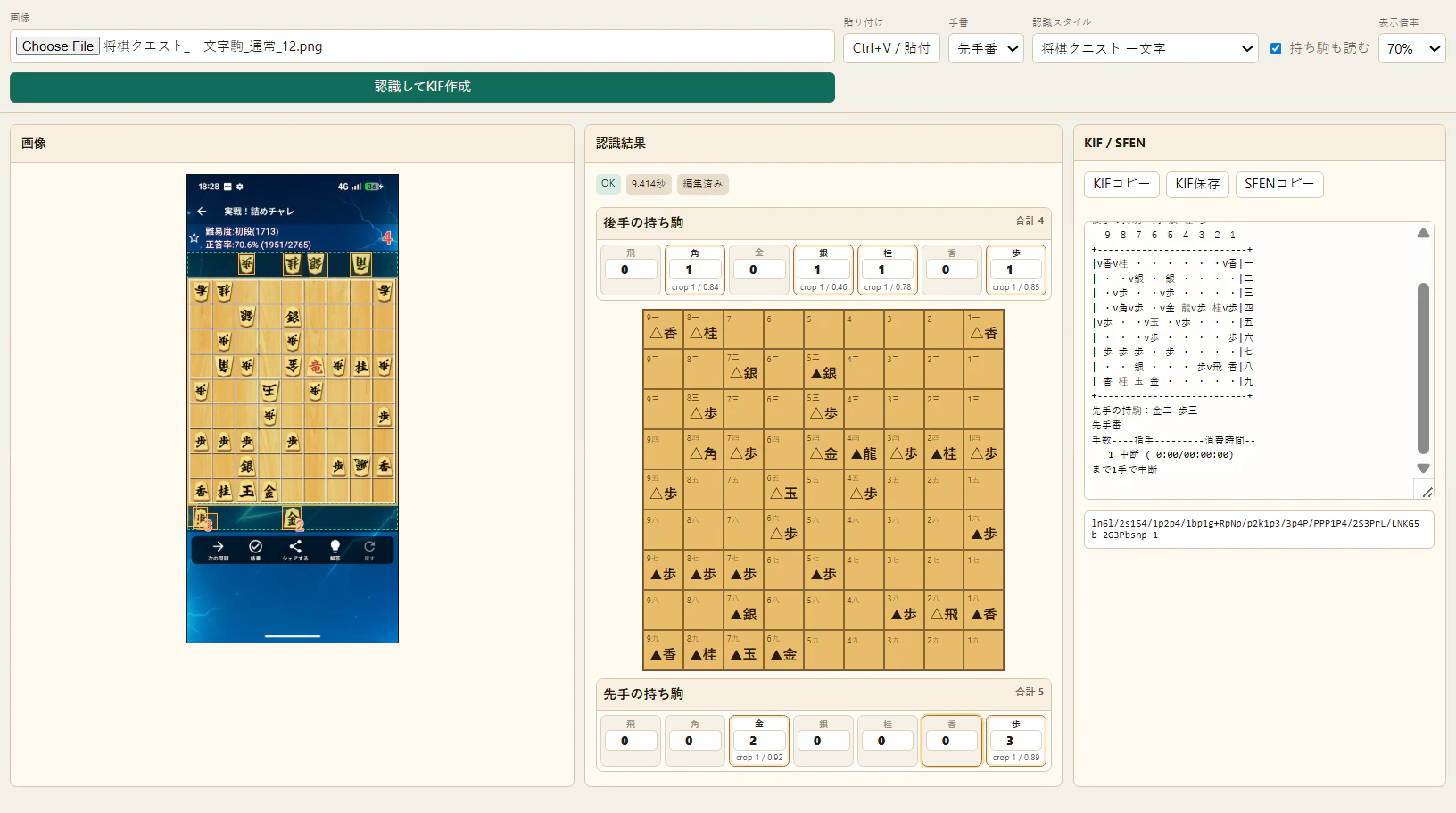Select board square 8九 with ▲桂
Screen dimensions: 1456x813
pos(703,651)
